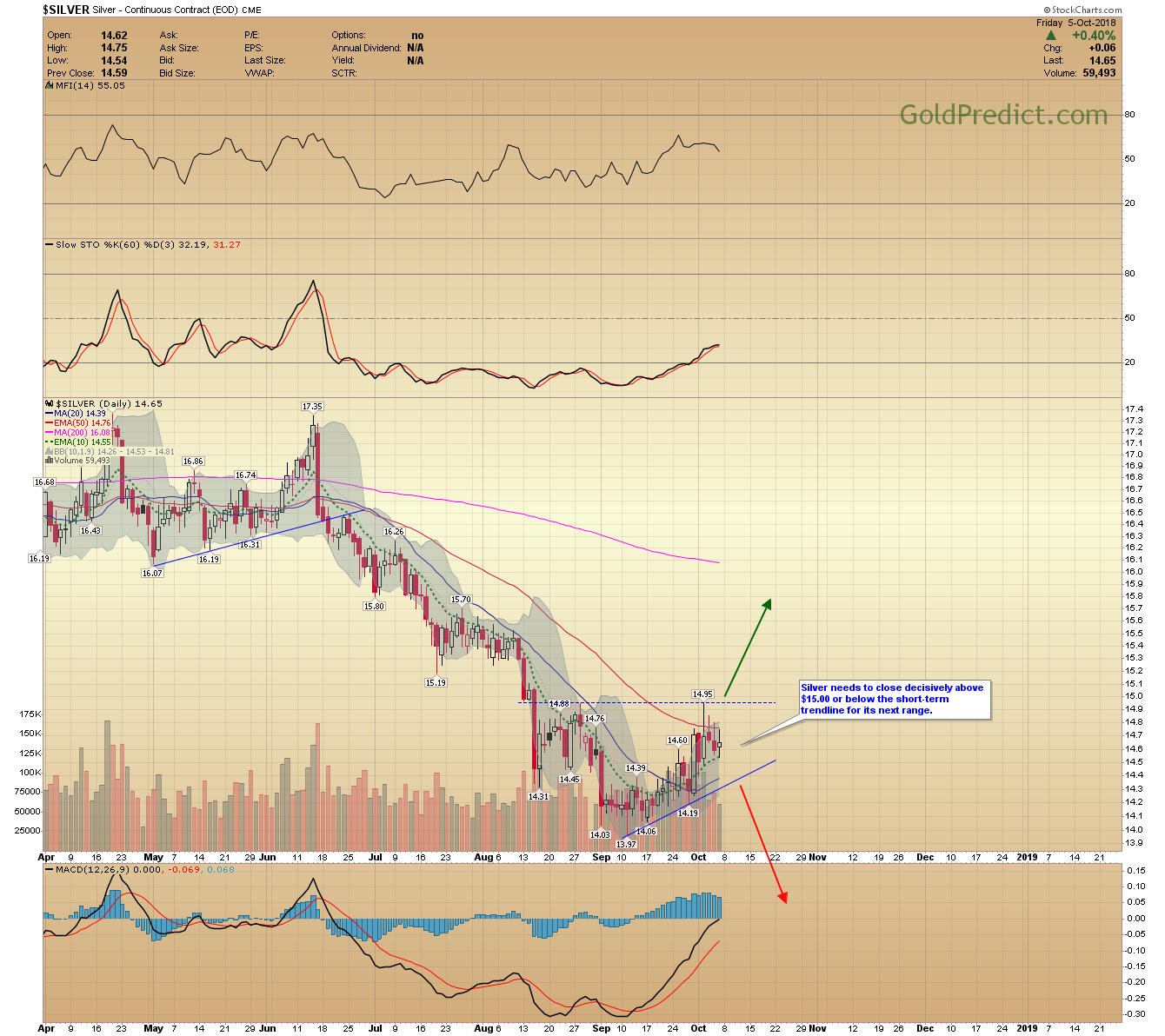Click the silver $15.00 annotation text box
Viewport: 1165px width, 1036px height.
pos(893,700)
